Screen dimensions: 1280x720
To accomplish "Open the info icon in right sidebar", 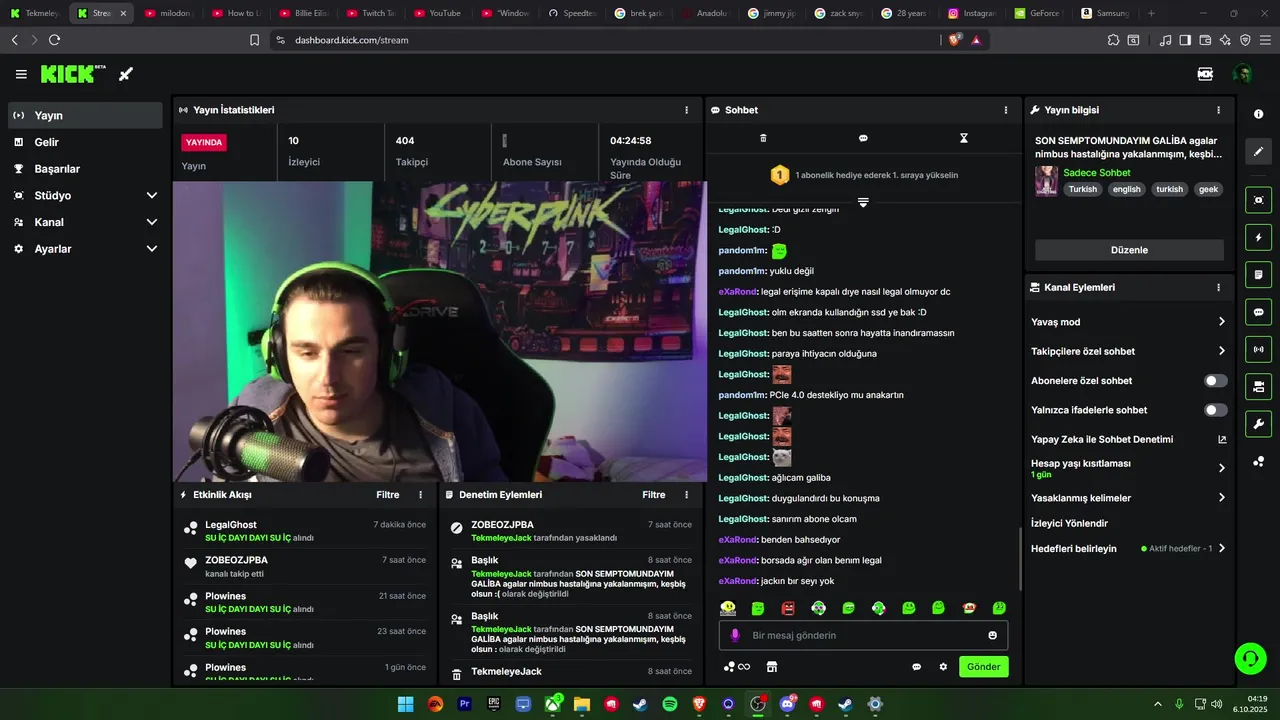I will (x=1259, y=114).
